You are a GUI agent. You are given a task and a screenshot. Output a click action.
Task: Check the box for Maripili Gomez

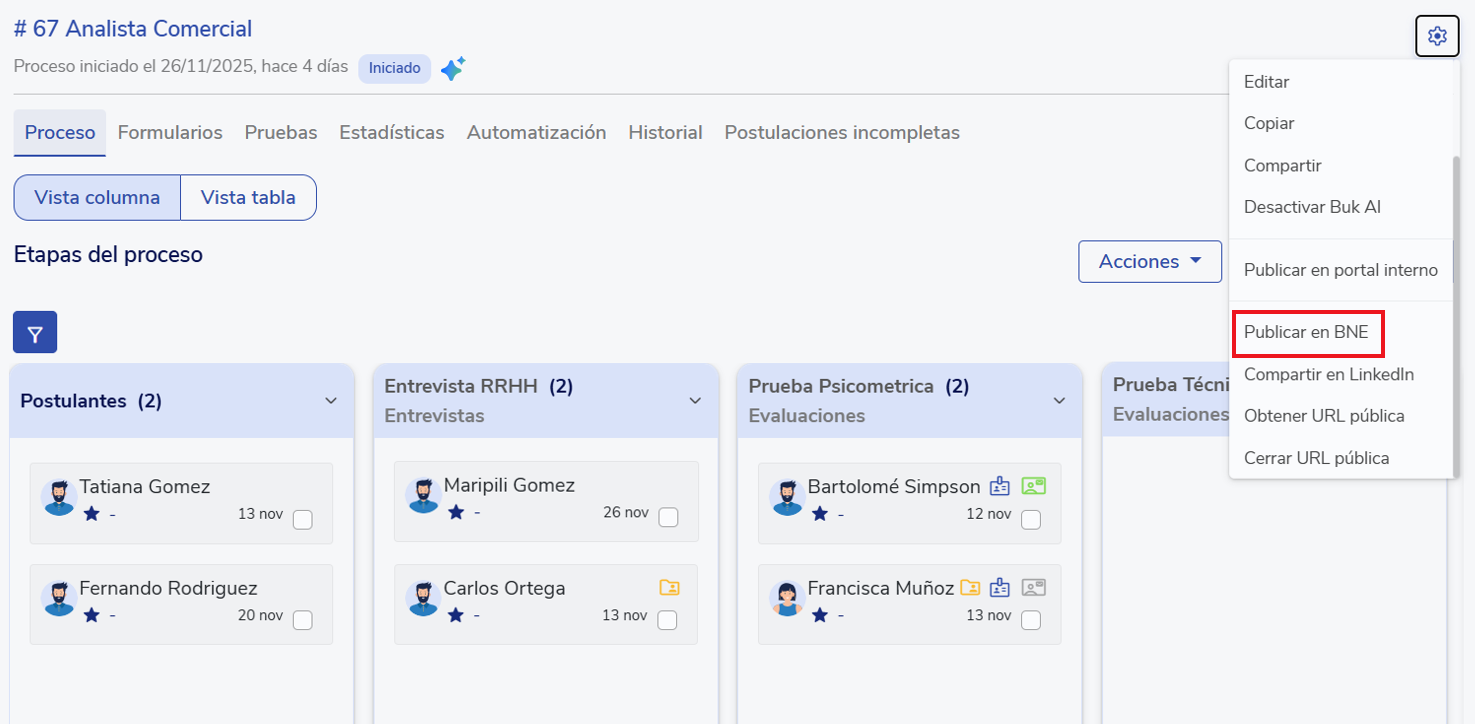668,517
